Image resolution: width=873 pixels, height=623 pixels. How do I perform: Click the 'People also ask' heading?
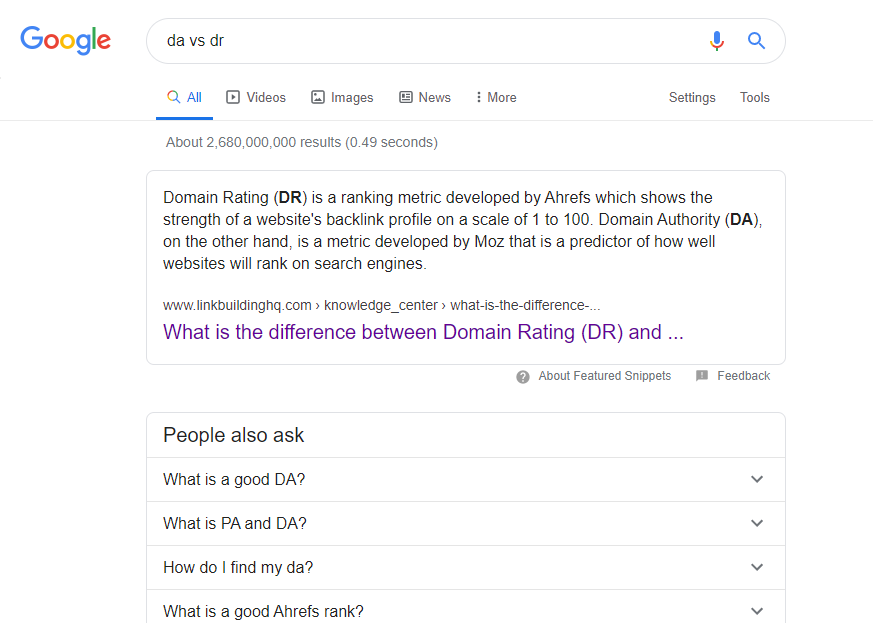pos(234,435)
